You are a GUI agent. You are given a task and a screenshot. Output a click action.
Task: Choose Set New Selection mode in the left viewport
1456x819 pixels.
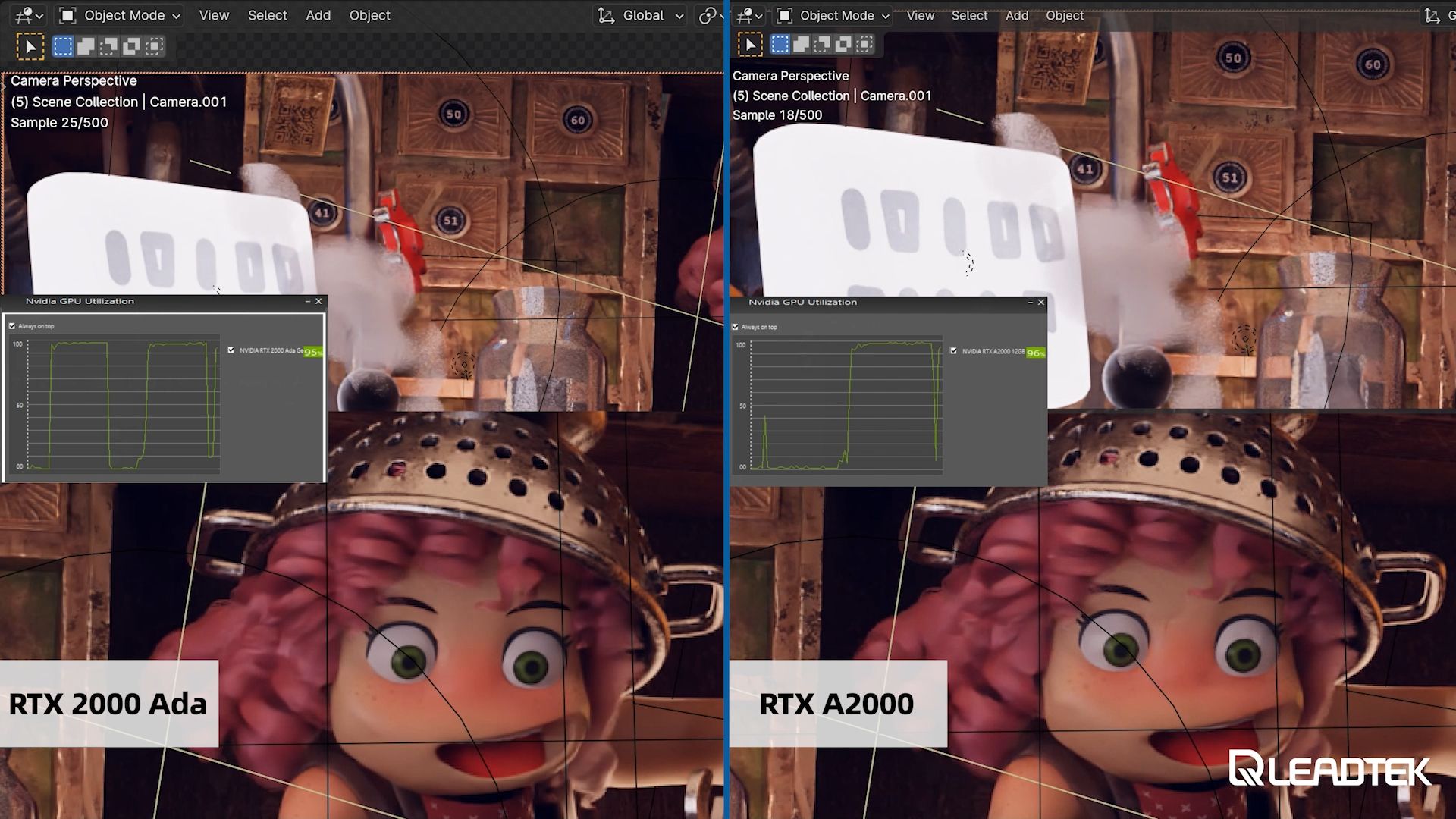pos(63,47)
